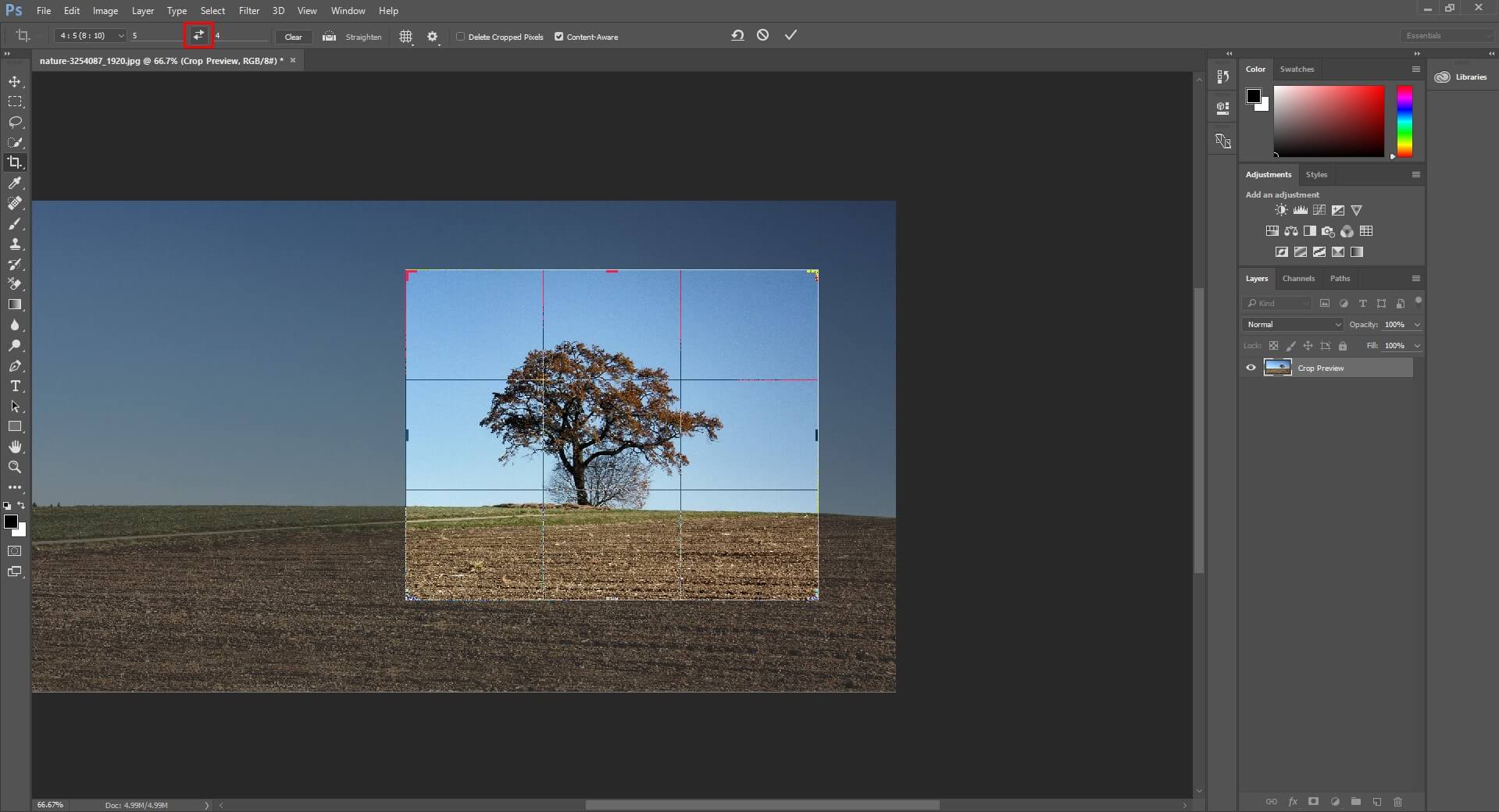
Task: Select the Move tool
Action: (16, 80)
